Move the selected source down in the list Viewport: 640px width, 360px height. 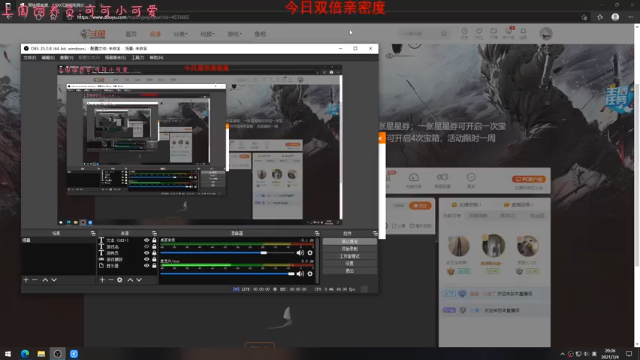[139, 280]
